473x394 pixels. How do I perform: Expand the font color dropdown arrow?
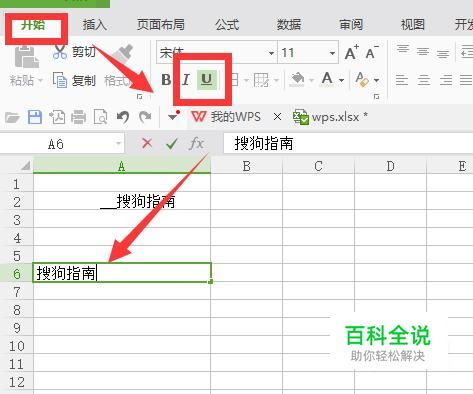pyautogui.click(x=341, y=80)
